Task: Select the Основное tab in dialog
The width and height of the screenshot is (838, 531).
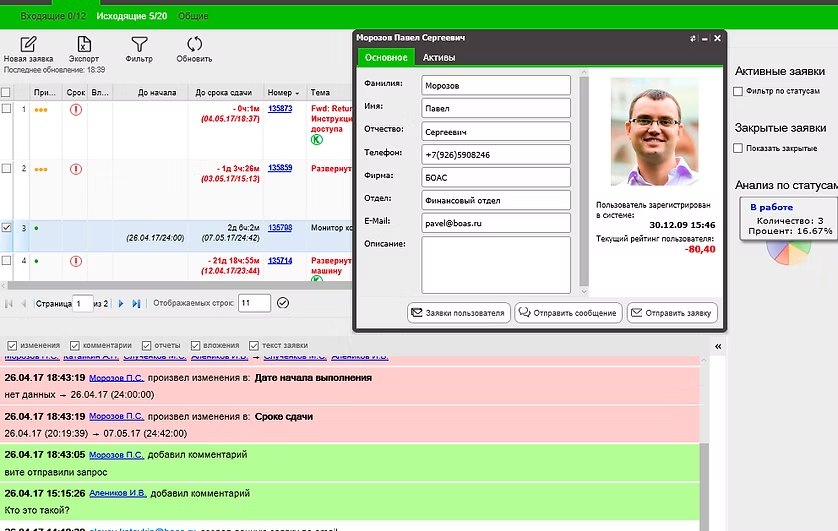Action: pyautogui.click(x=386, y=57)
